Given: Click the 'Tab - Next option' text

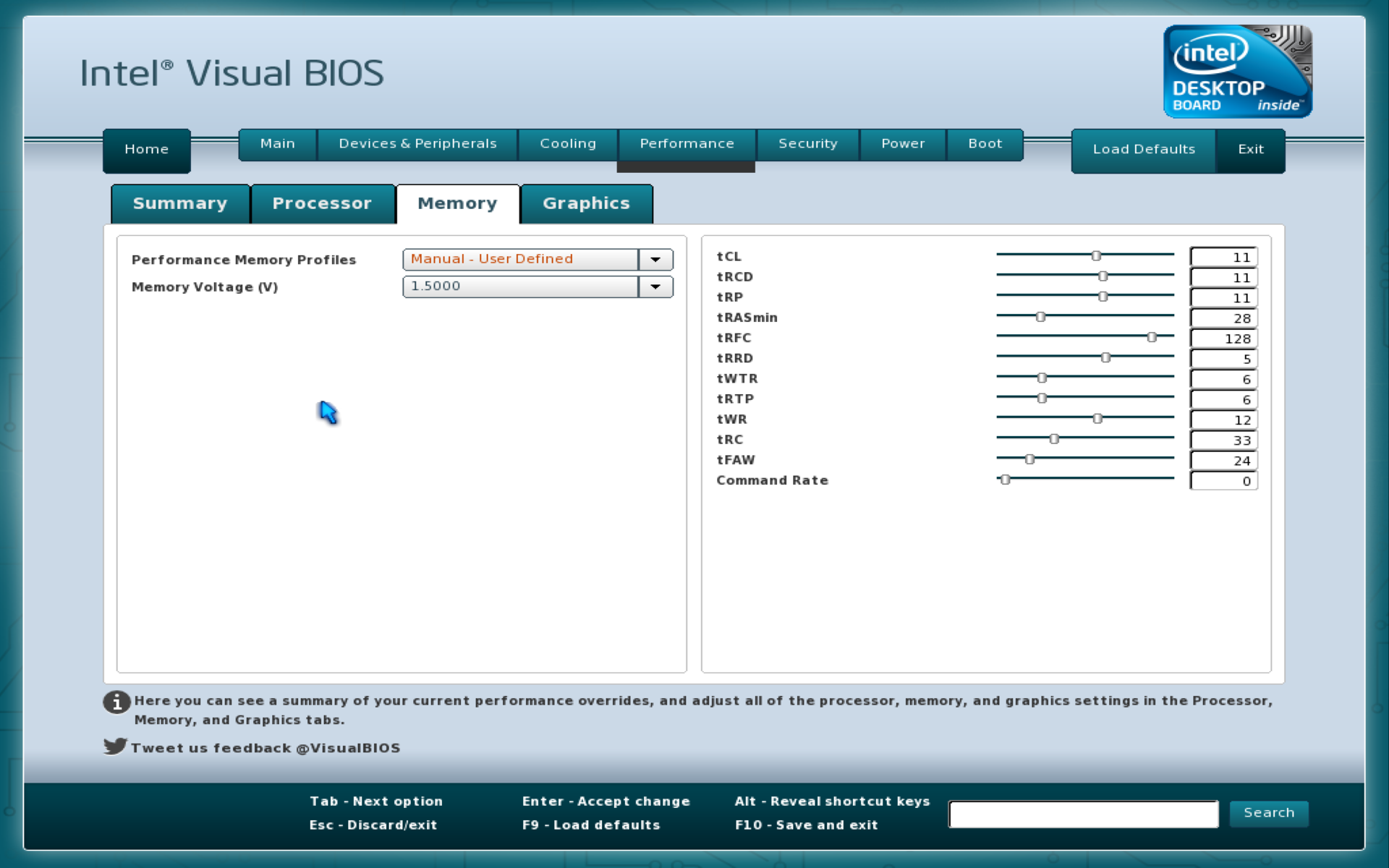Looking at the screenshot, I should coord(376,801).
